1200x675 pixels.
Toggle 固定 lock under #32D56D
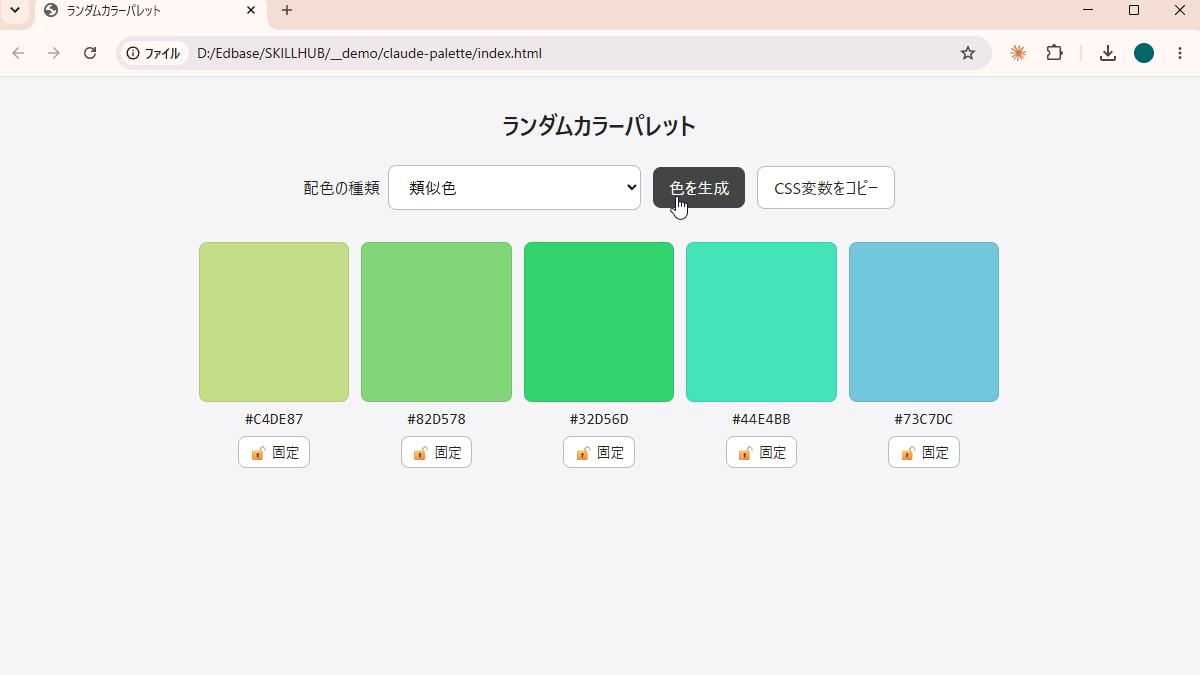click(599, 452)
